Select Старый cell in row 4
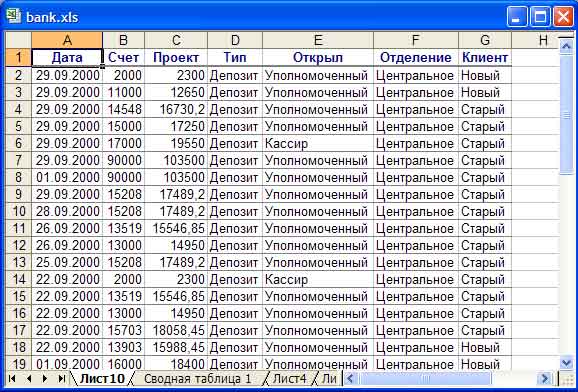578x392 pixels. 485,109
